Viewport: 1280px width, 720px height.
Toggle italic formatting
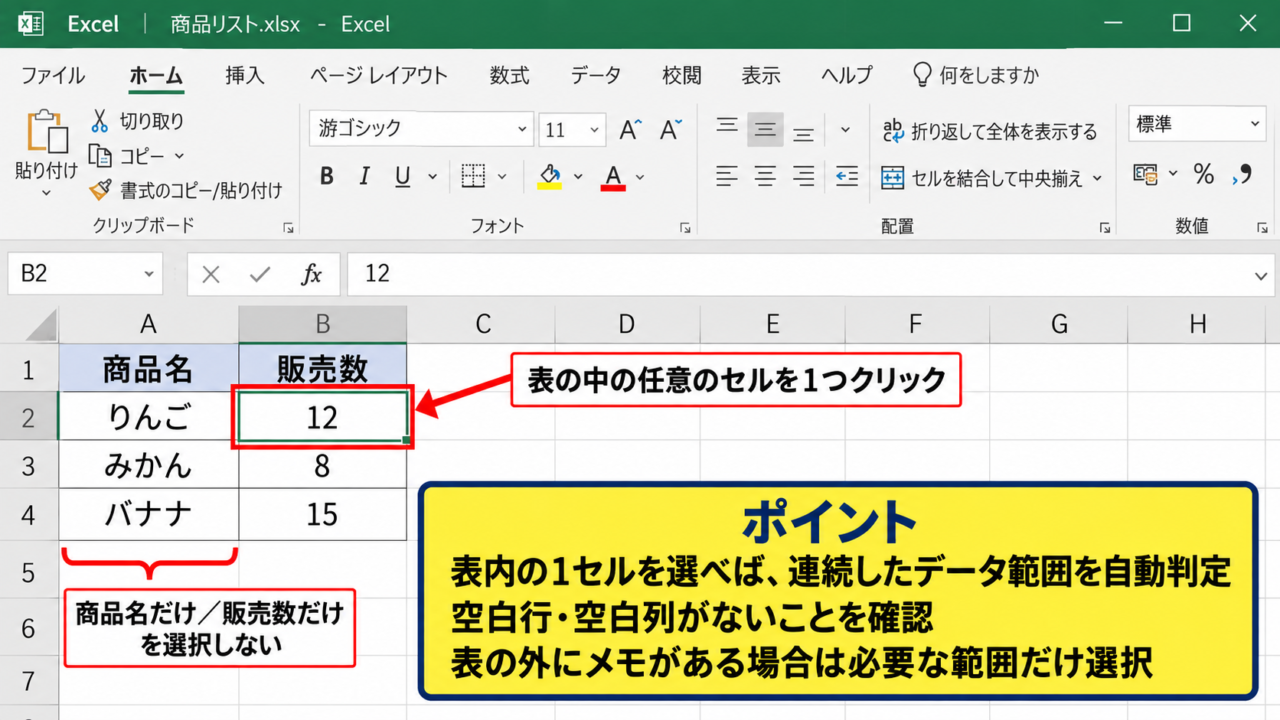click(x=364, y=177)
